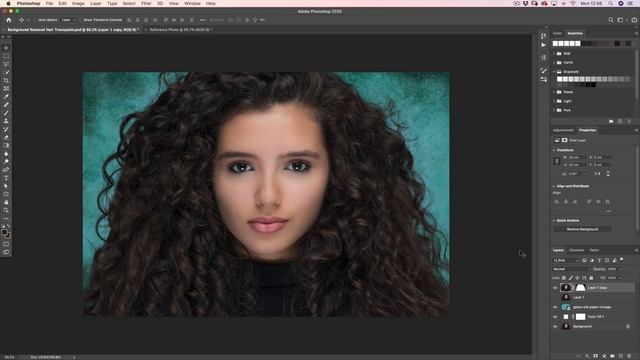Collapse the Quick Actions section
640x360 pixels.
[554, 220]
